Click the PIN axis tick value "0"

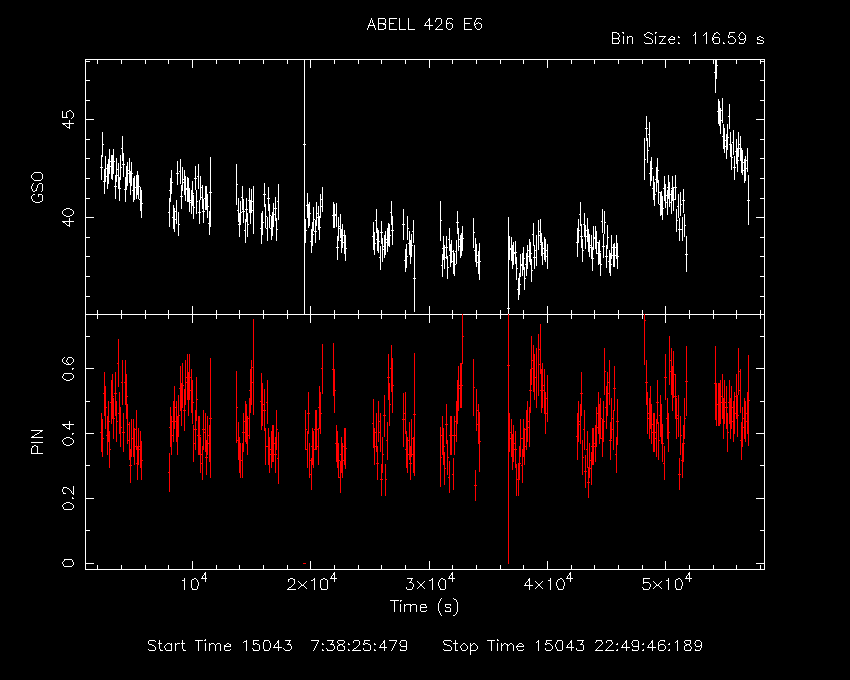(x=68, y=563)
